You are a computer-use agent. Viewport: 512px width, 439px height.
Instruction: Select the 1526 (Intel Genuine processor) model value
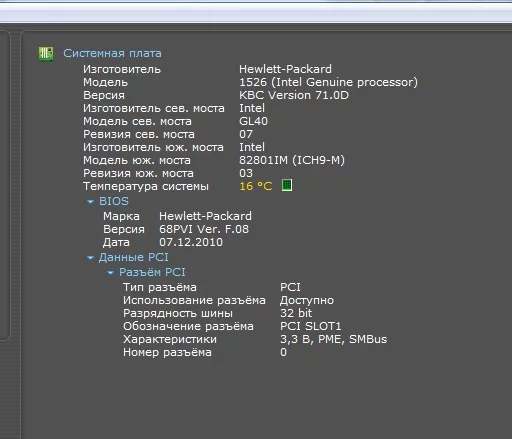point(328,82)
